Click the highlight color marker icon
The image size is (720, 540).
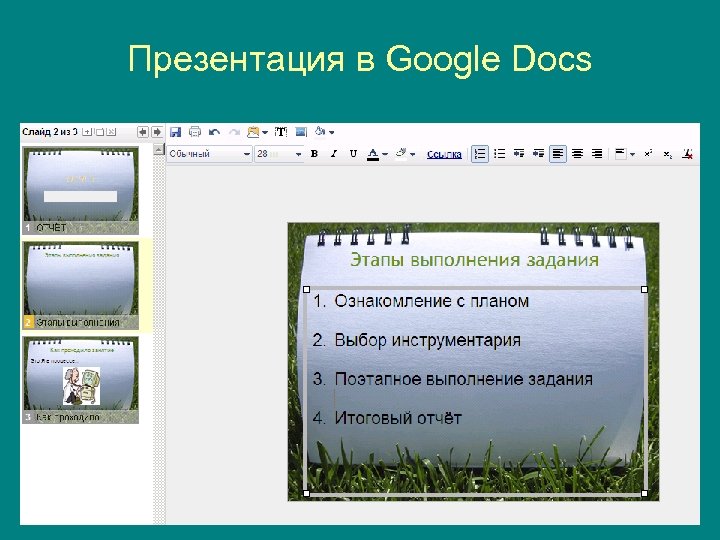401,153
